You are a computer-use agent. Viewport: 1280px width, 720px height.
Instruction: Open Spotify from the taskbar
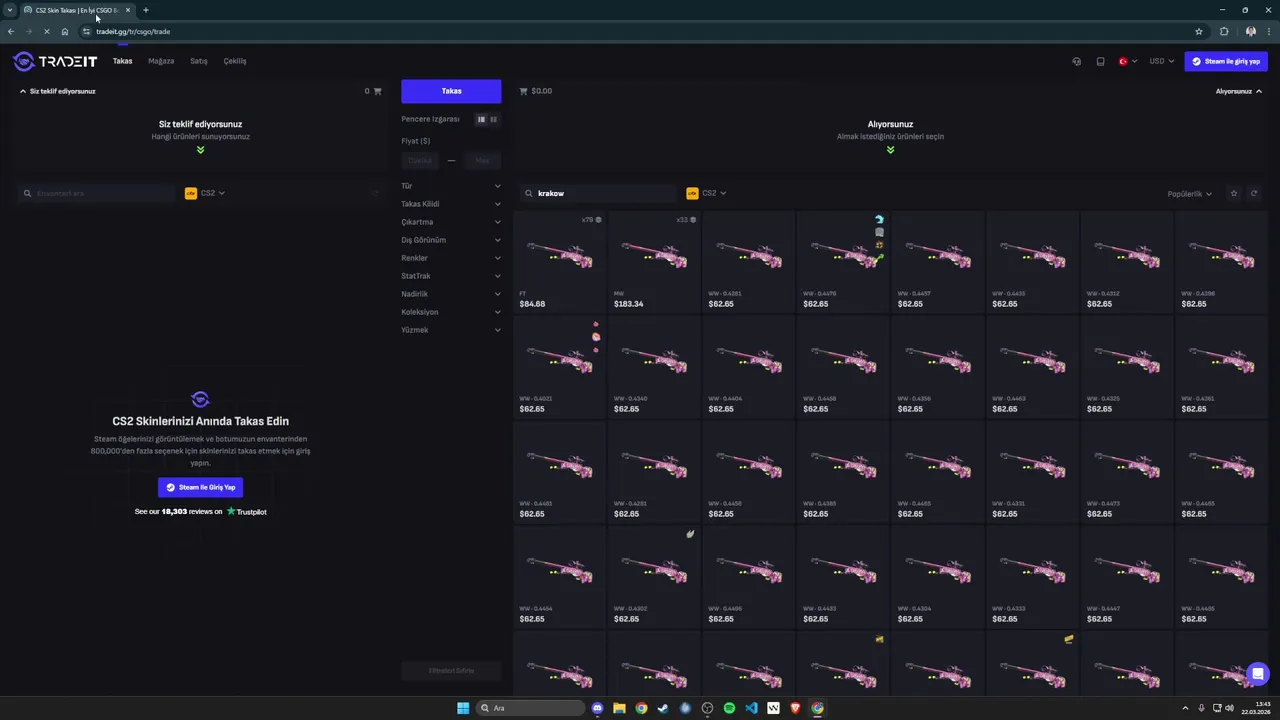point(729,708)
